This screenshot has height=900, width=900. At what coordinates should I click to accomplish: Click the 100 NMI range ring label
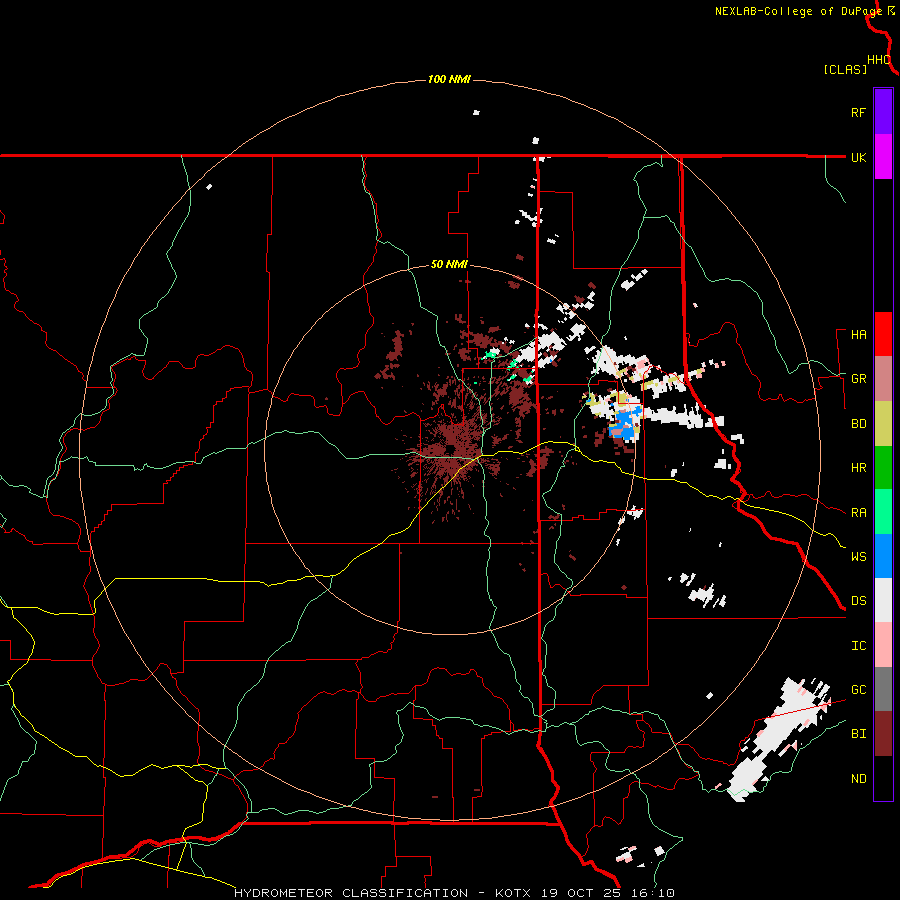[449, 79]
